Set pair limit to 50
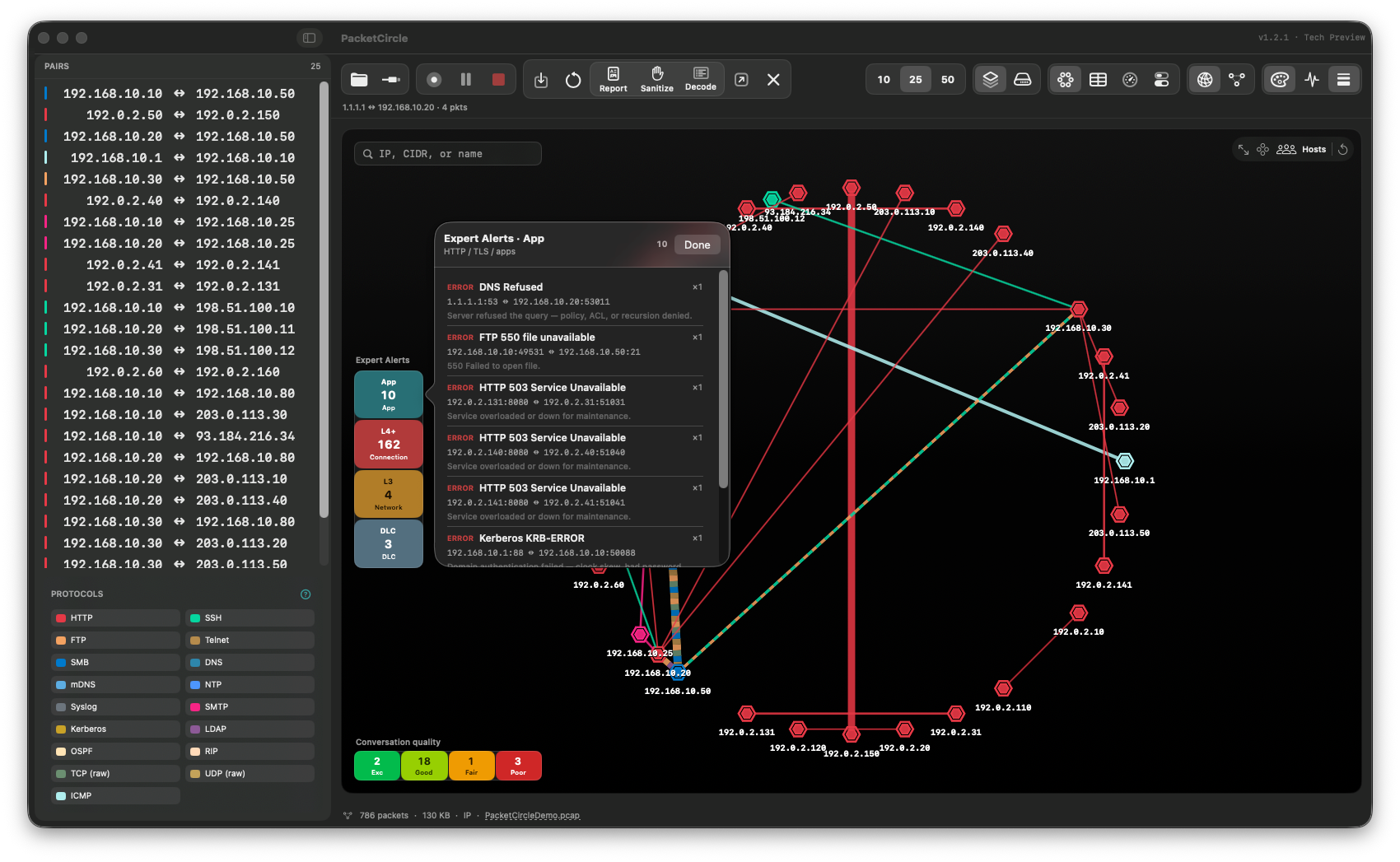 948,80
